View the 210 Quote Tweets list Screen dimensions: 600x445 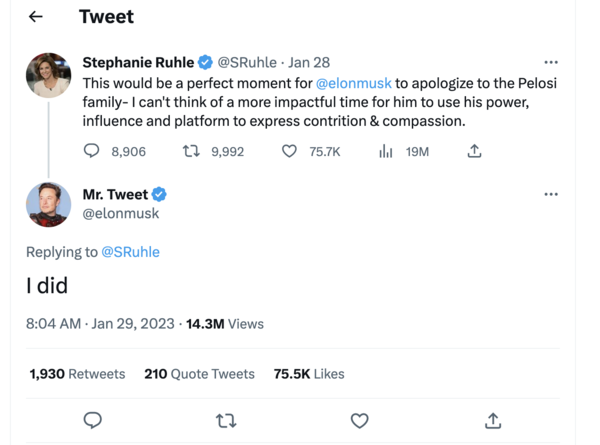(x=199, y=373)
